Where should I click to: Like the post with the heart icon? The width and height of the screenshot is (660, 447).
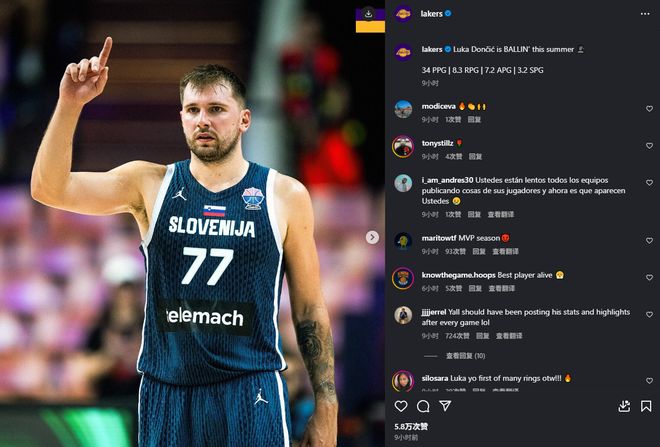tap(401, 406)
